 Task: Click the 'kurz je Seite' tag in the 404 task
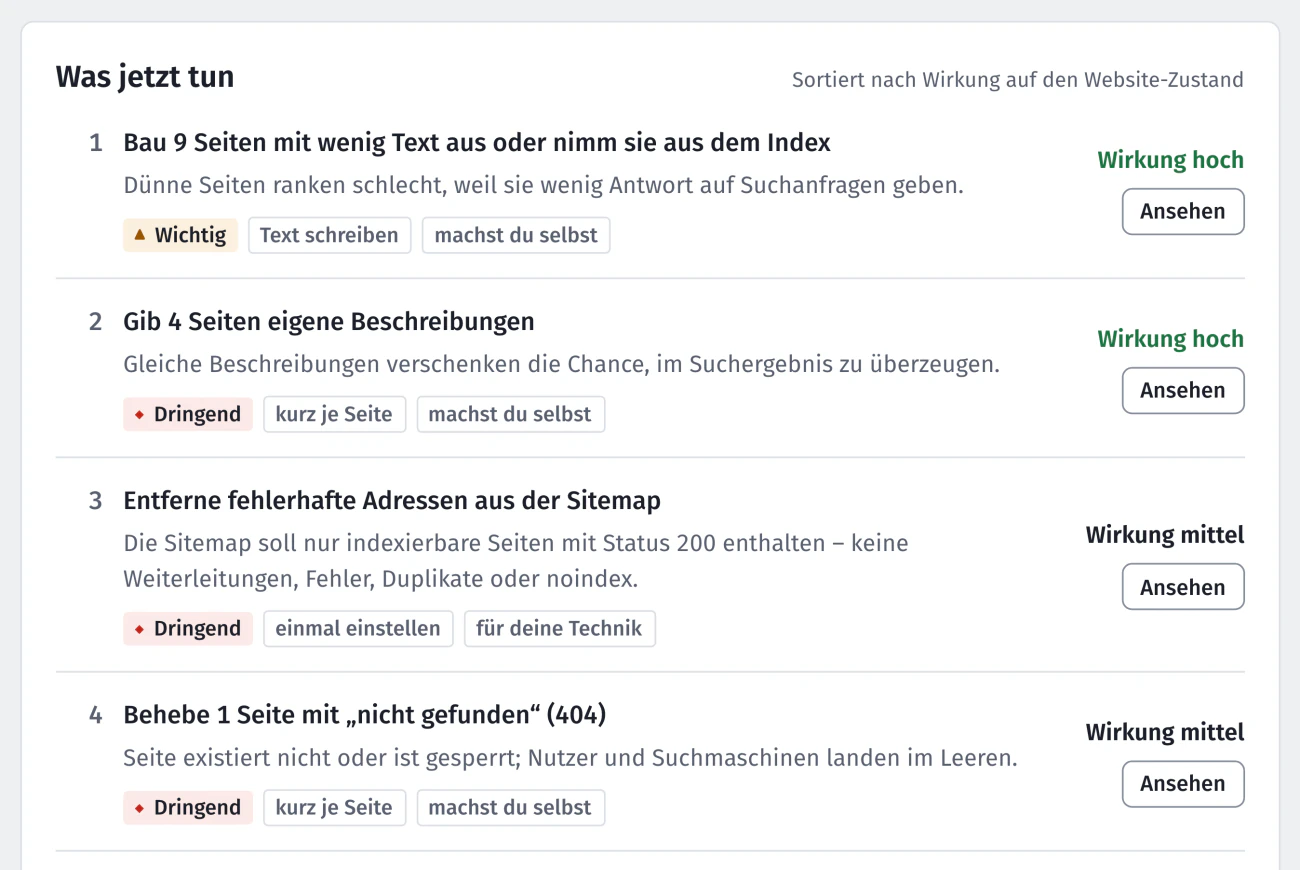point(334,808)
